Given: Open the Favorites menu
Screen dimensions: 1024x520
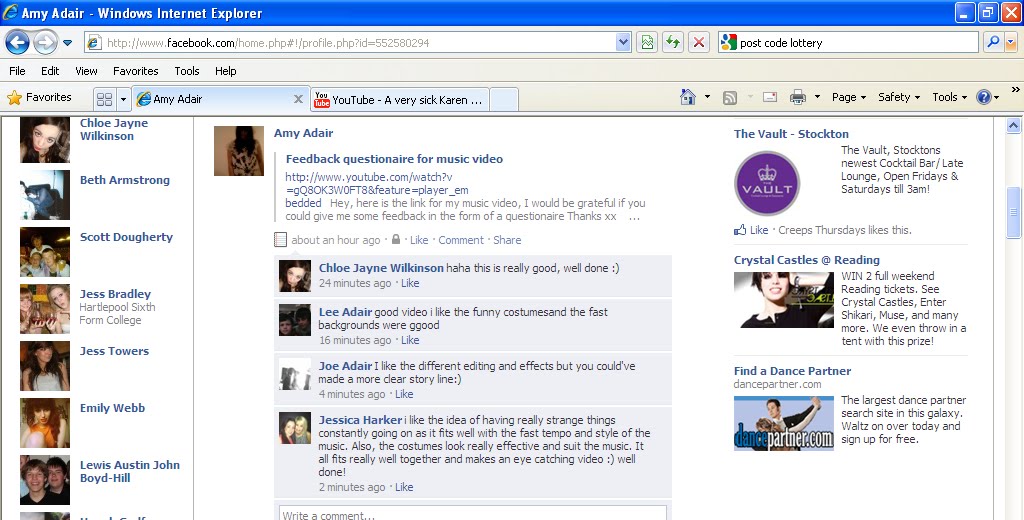Looking at the screenshot, I should pyautogui.click(x=136, y=71).
